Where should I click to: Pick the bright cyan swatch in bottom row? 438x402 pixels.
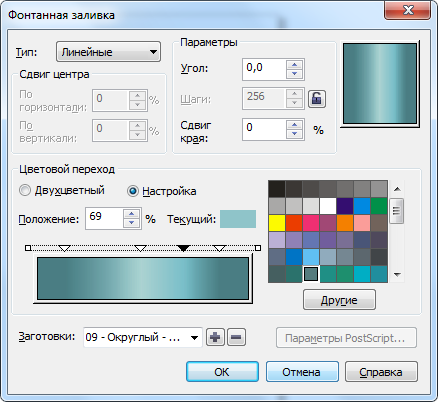[362, 274]
